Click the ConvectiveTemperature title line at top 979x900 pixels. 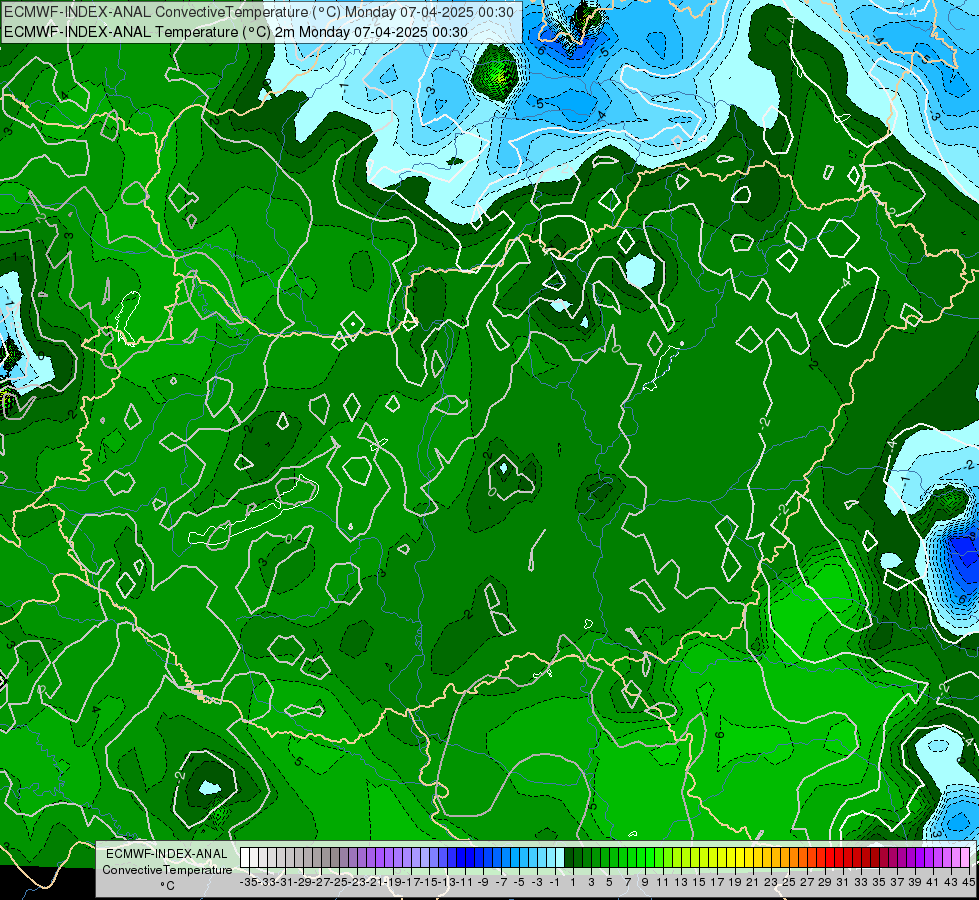(x=259, y=12)
